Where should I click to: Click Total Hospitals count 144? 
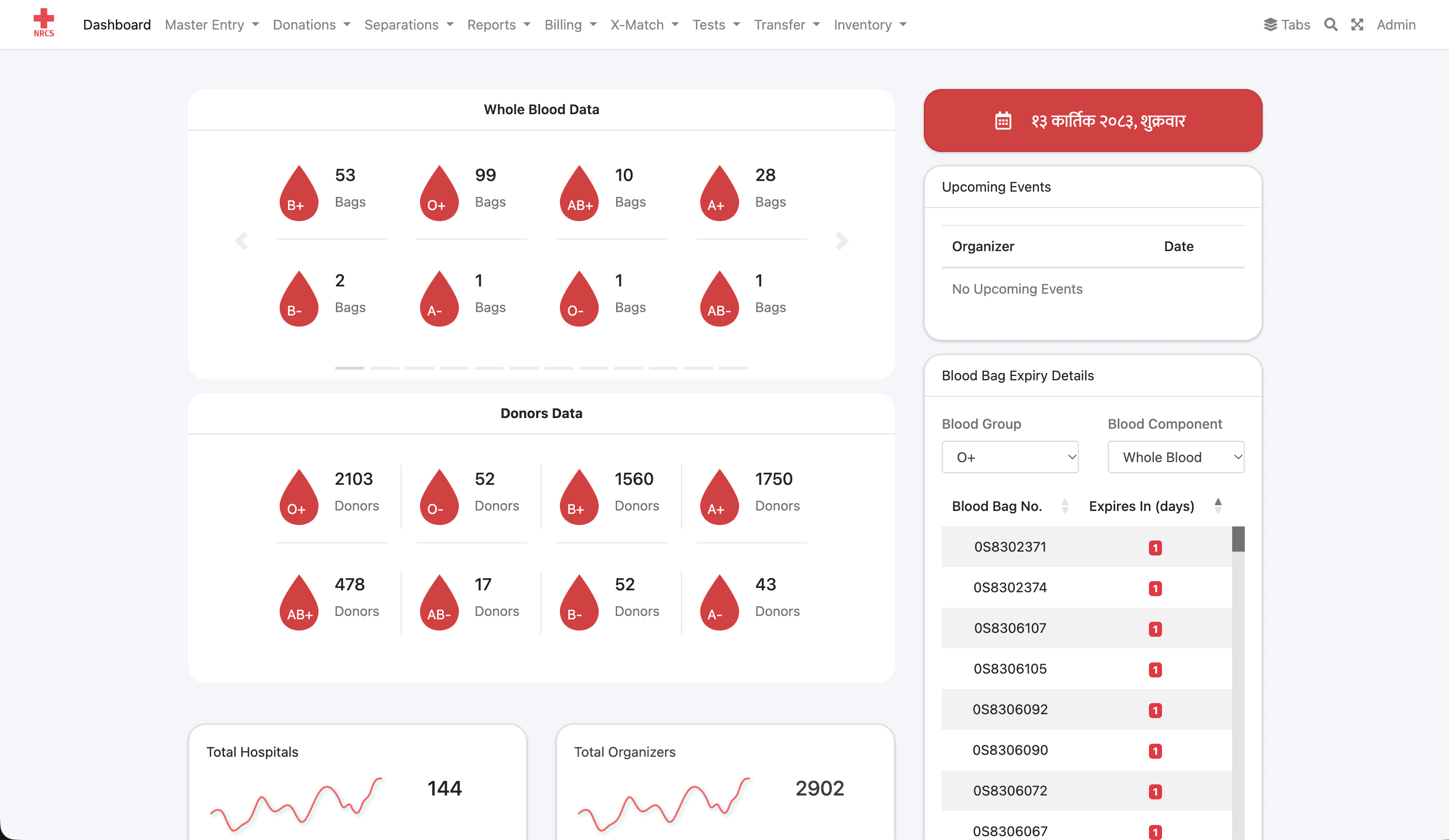click(444, 788)
